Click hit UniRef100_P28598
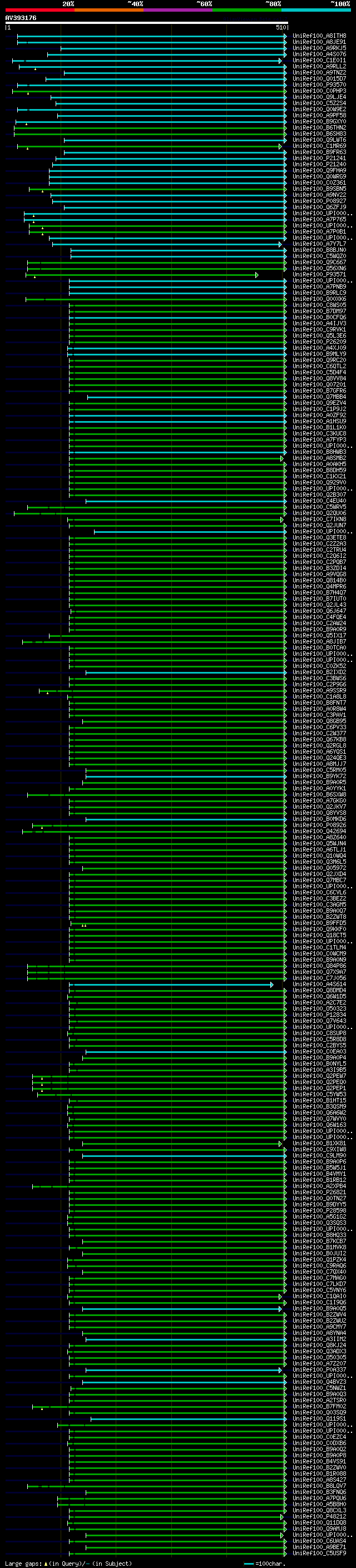 [319, 1211]
